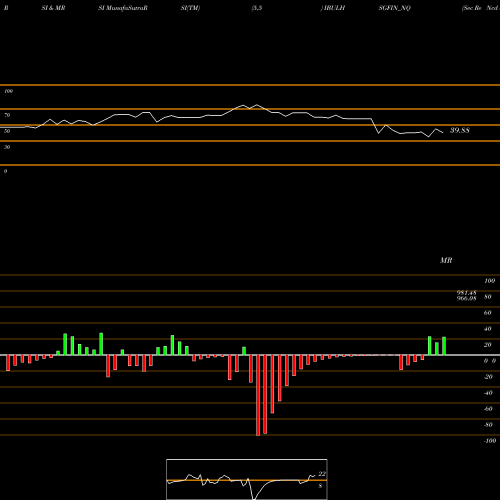500x500 pixels.
Task: Click the 30 label on RSI scale
Action: pyautogui.click(x=7, y=147)
